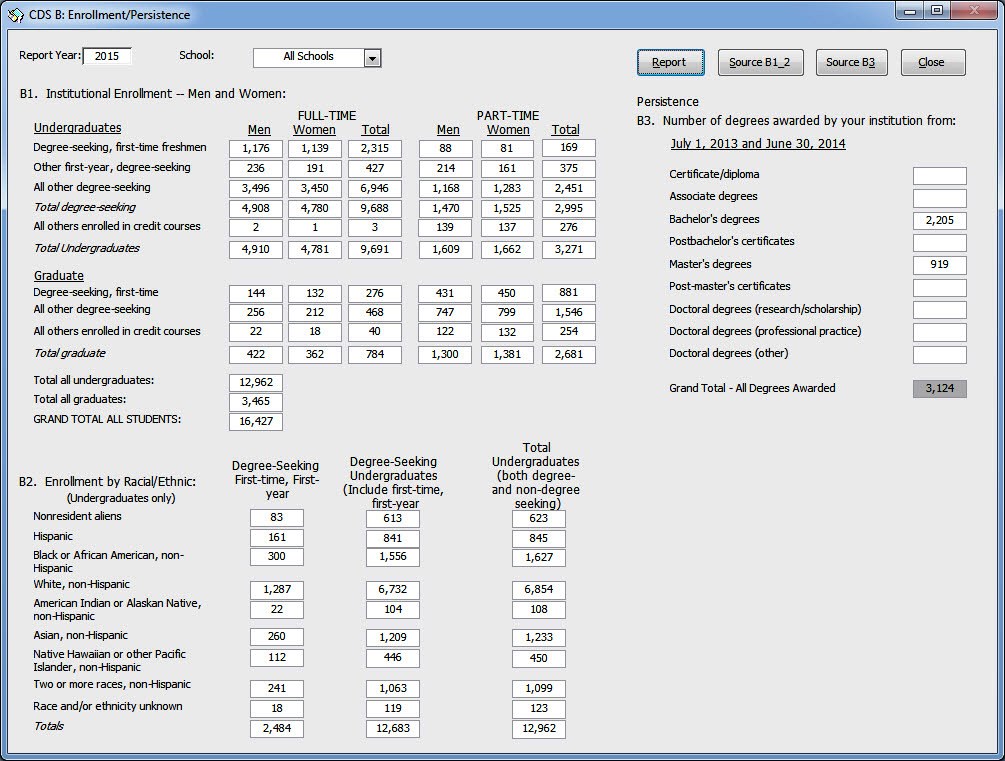This screenshot has width=1005, height=761.
Task: Click the 'July 1, 2013 and June 30, 2014' text
Action: pos(758,144)
